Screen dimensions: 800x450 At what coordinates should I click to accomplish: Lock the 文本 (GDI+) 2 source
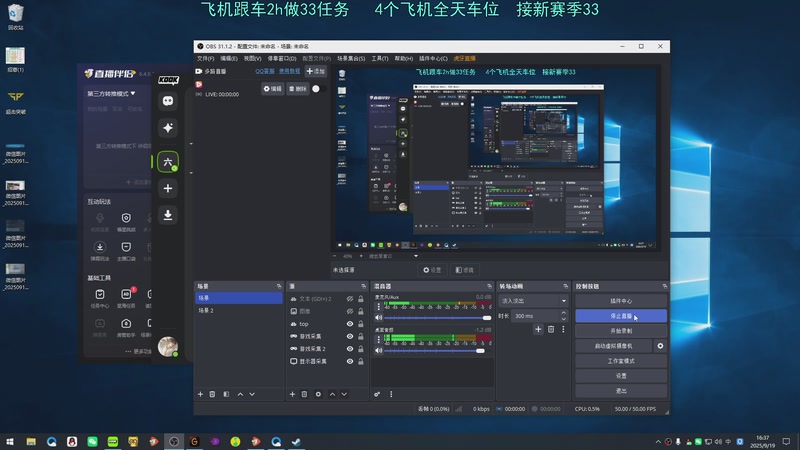[361, 299]
